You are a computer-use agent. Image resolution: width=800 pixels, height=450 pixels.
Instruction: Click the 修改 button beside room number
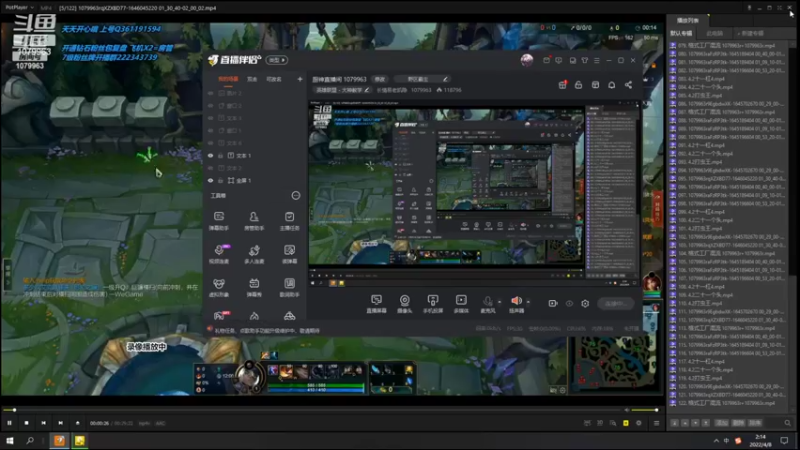pyautogui.click(x=380, y=79)
